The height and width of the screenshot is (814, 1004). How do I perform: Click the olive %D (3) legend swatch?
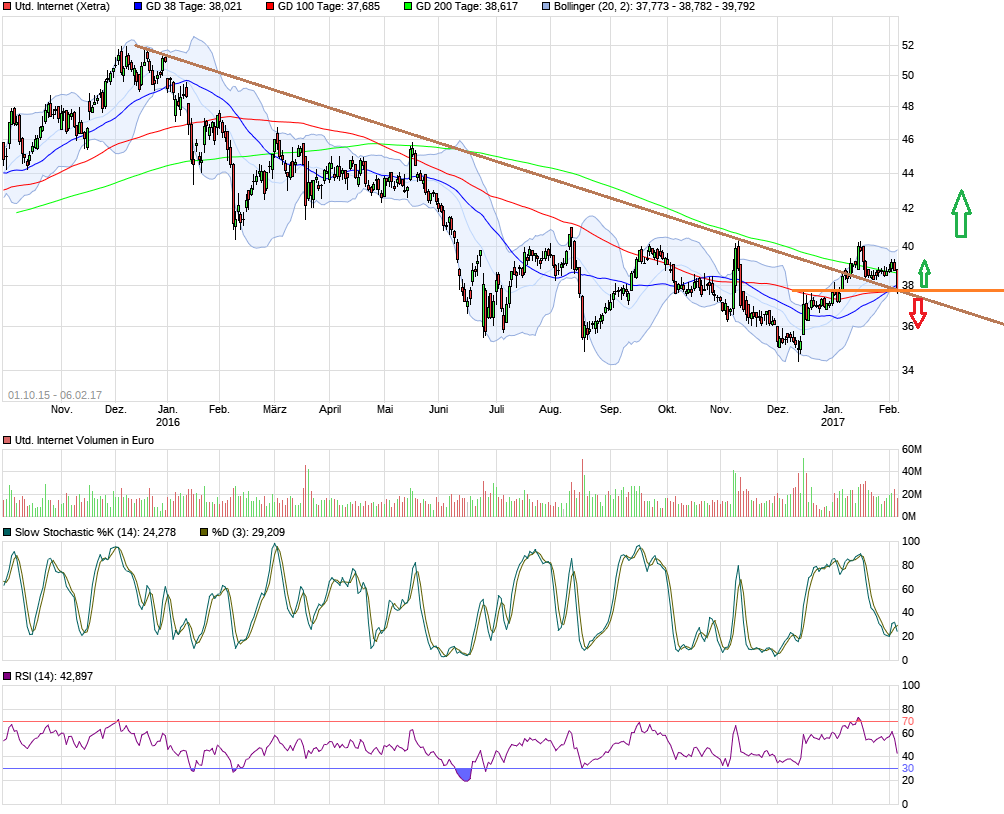tap(204, 532)
